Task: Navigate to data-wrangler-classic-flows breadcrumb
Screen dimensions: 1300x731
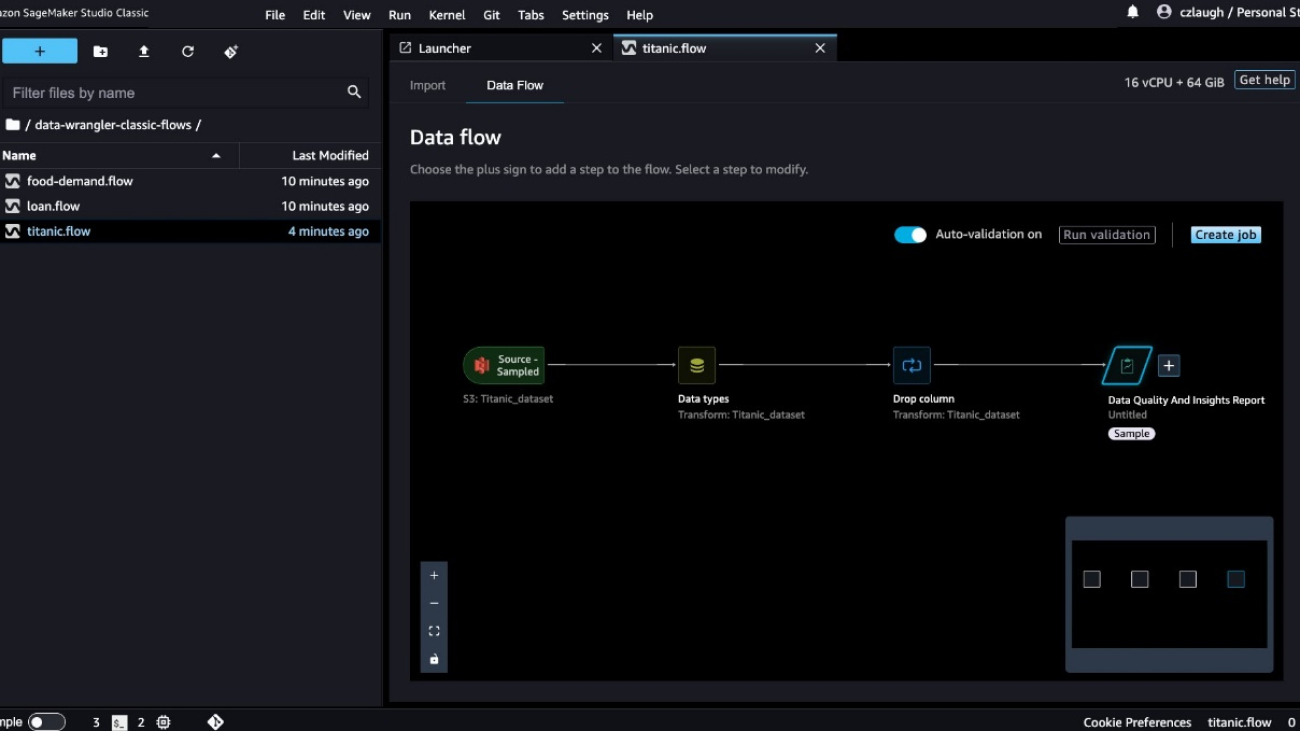Action: point(113,125)
